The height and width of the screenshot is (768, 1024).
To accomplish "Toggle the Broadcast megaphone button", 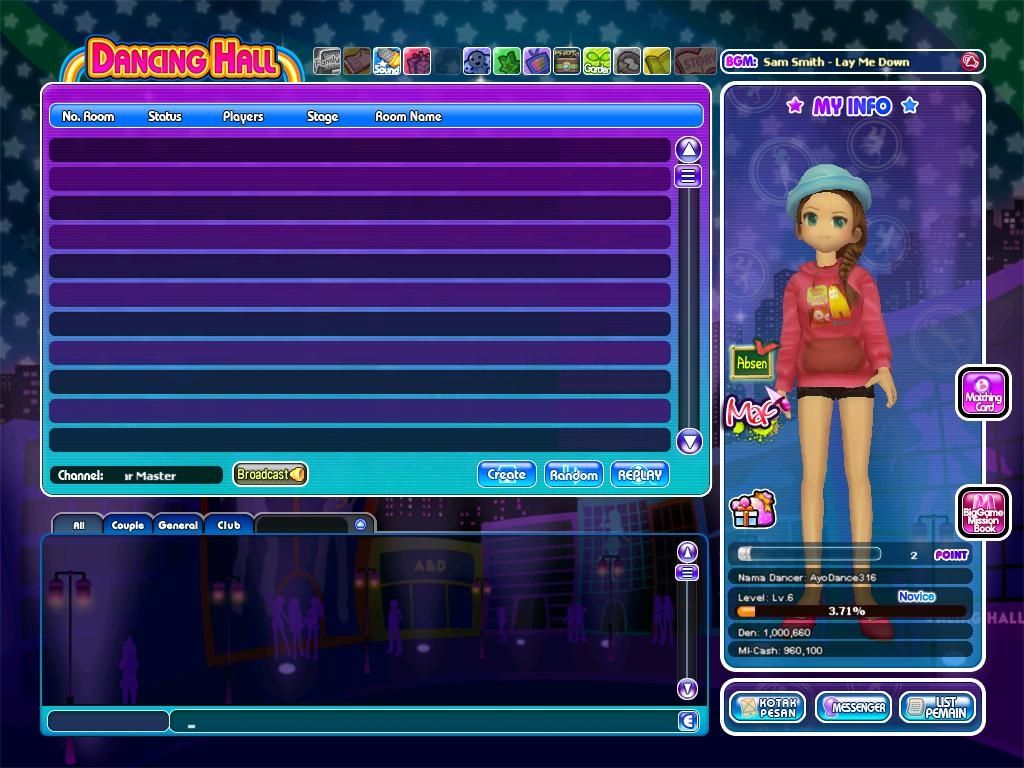I will (x=270, y=474).
